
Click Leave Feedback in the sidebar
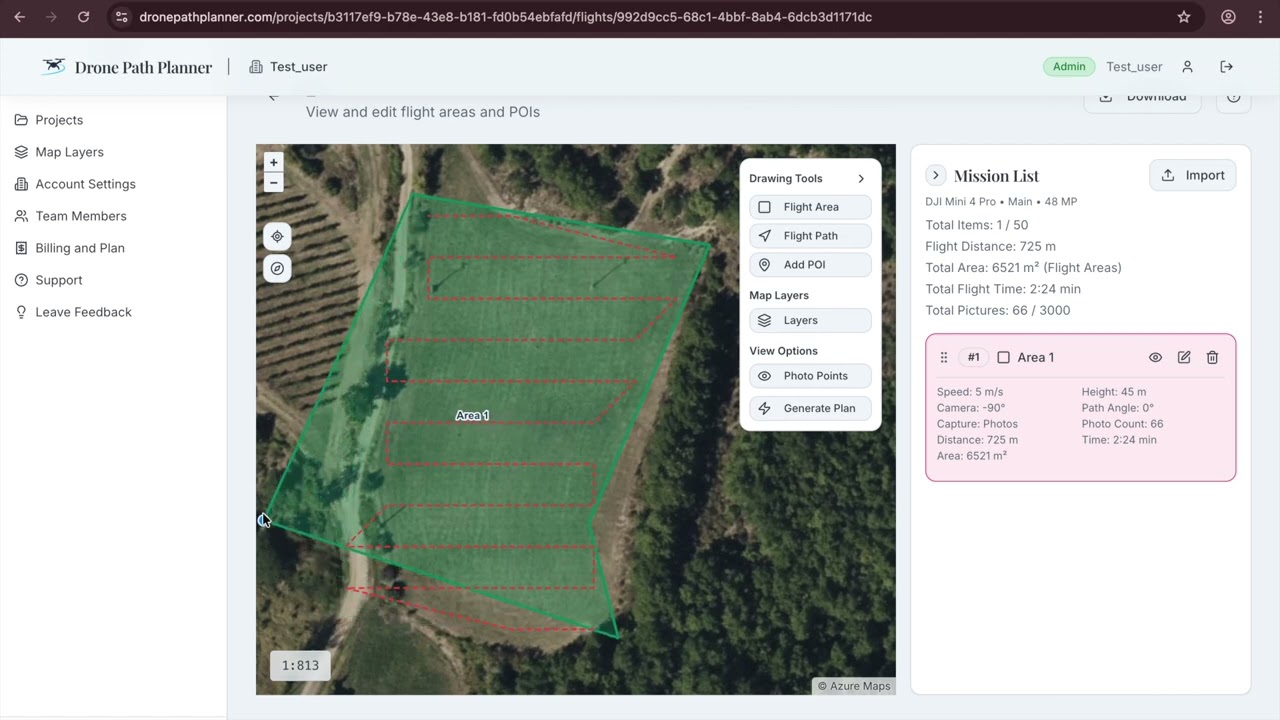pos(83,312)
